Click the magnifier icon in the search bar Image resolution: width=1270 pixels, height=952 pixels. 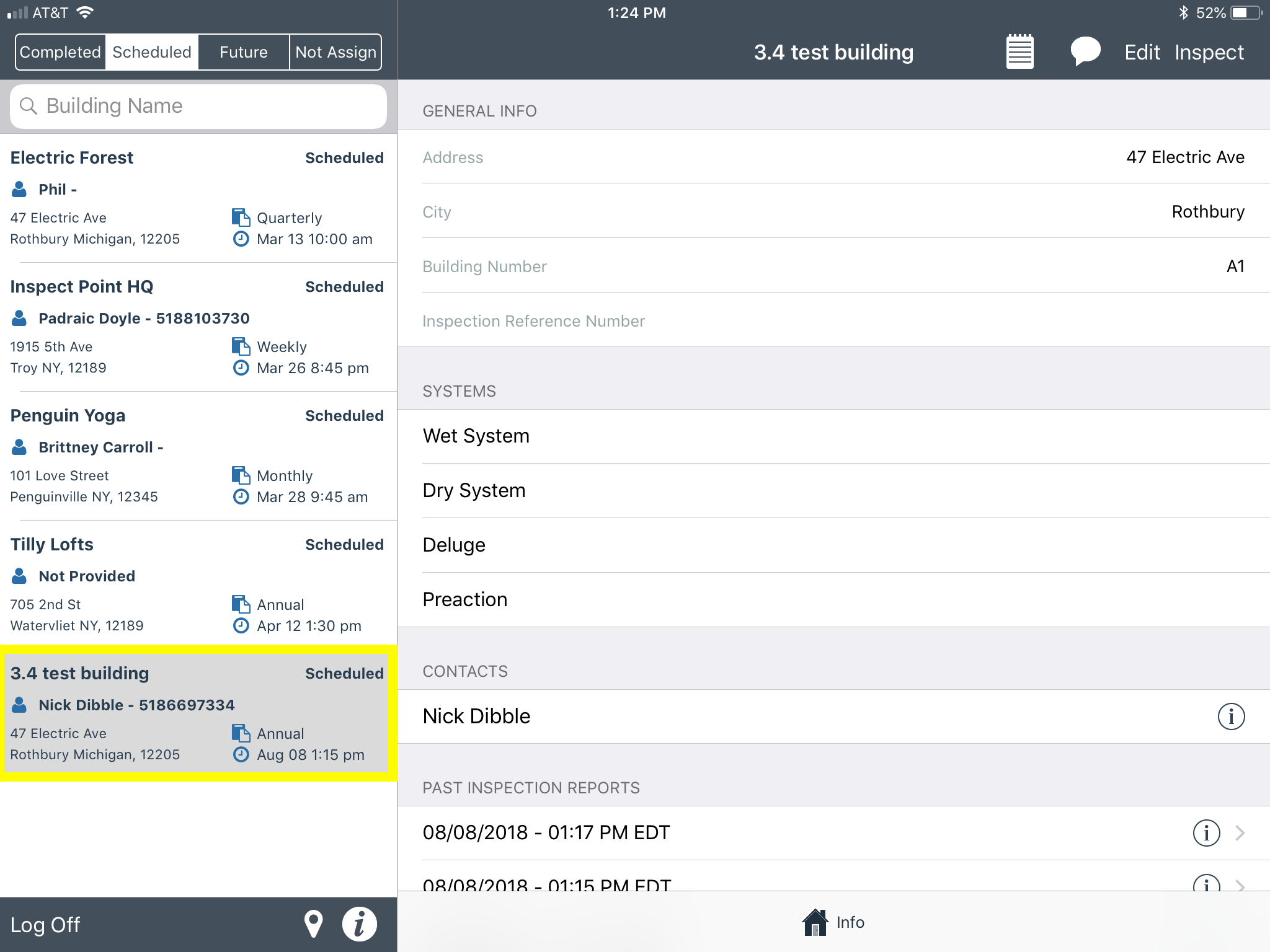pyautogui.click(x=29, y=106)
